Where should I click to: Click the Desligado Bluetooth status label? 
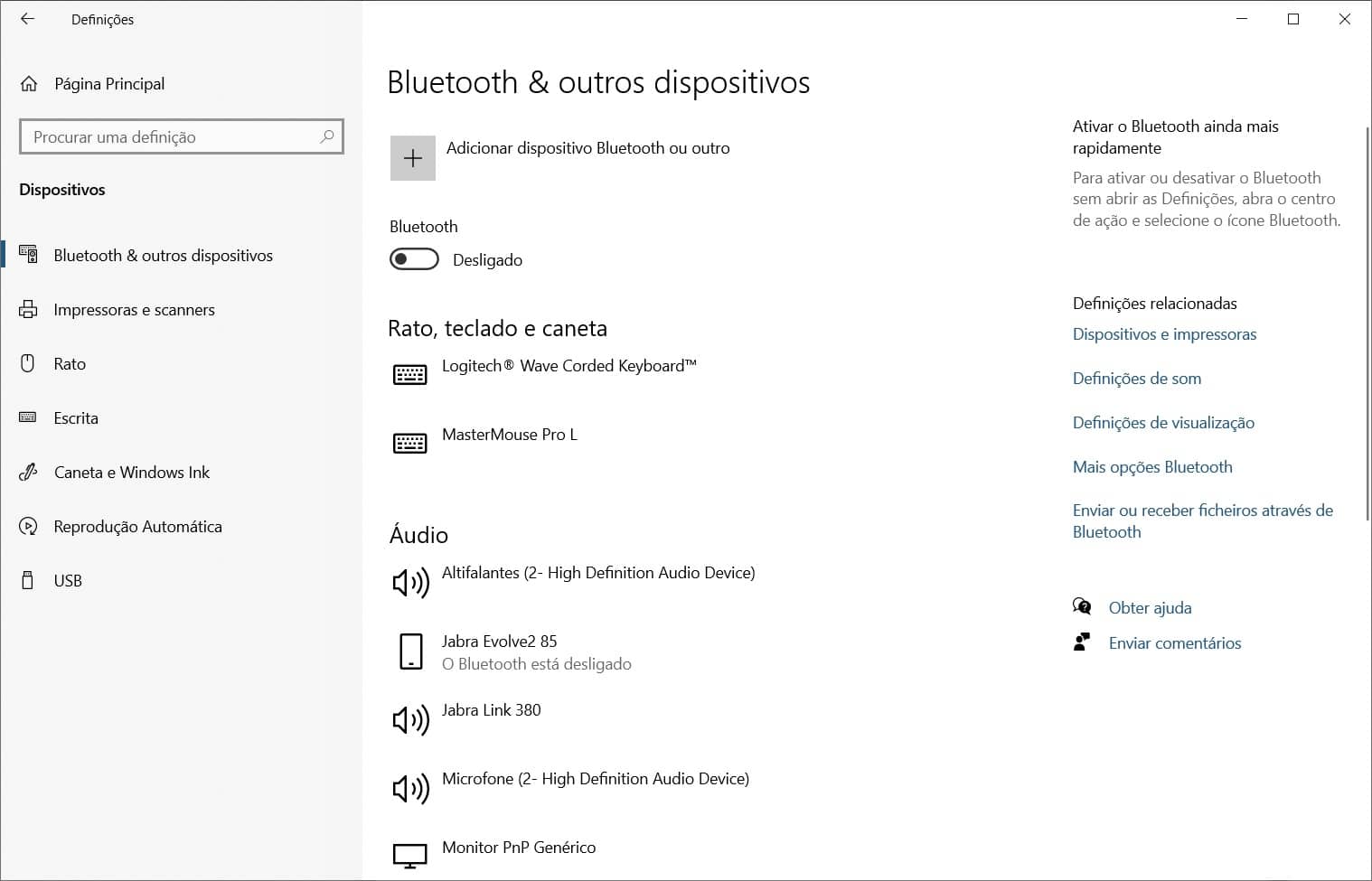click(487, 260)
